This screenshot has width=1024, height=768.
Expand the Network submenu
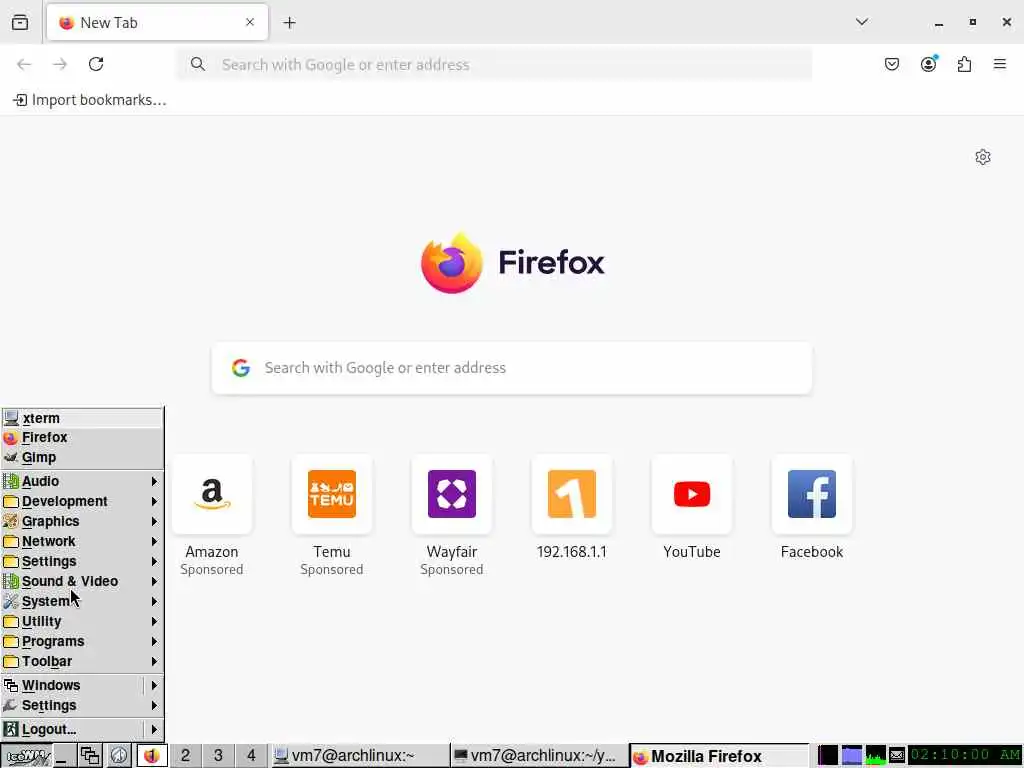[x=82, y=541]
